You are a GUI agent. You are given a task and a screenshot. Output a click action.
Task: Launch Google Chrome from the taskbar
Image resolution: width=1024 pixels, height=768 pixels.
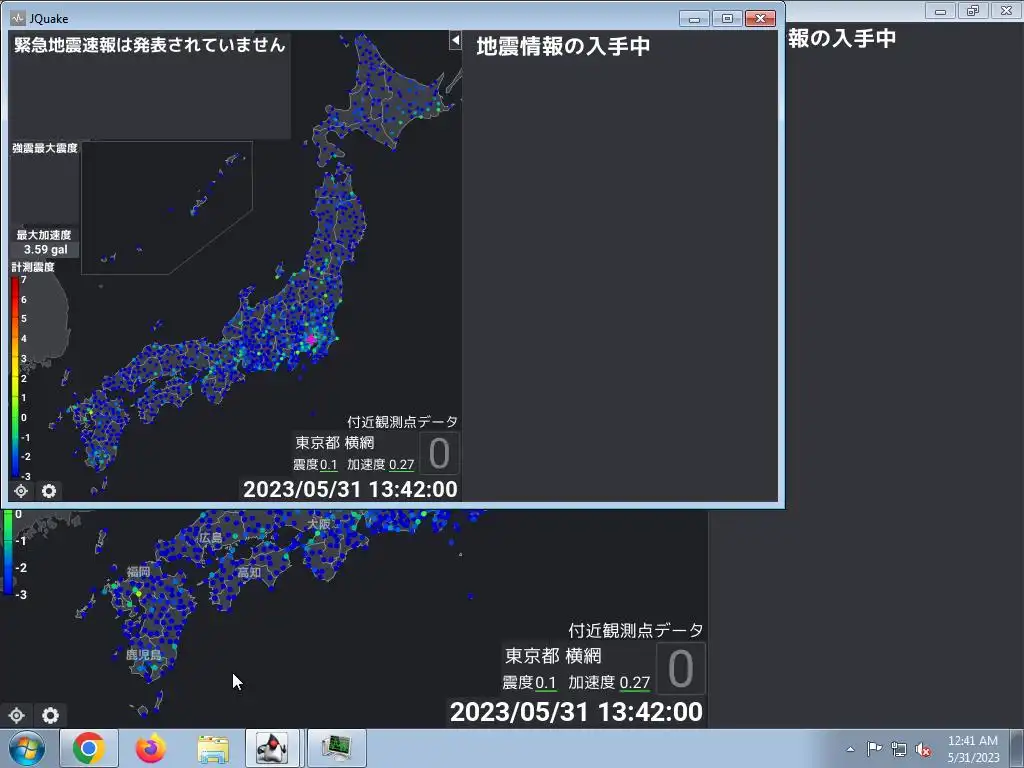pyautogui.click(x=89, y=748)
